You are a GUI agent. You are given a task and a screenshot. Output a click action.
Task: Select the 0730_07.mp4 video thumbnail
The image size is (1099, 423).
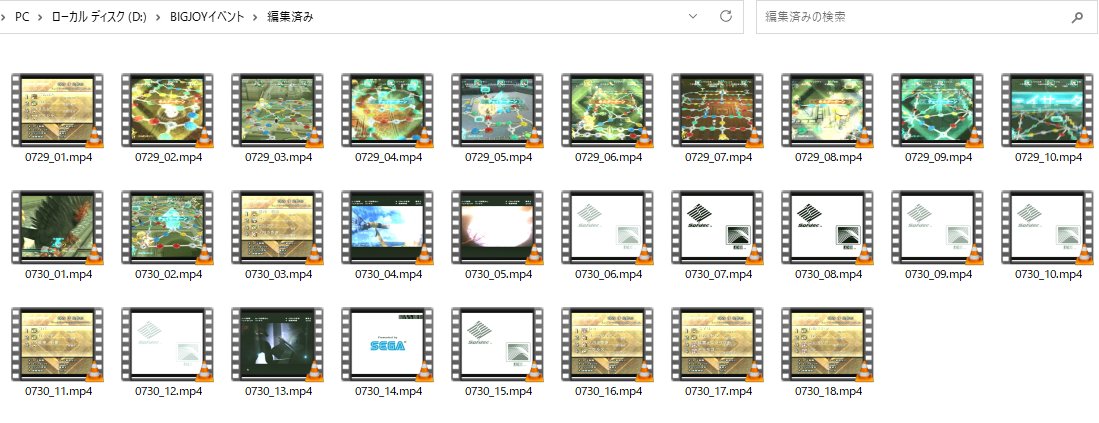(x=718, y=228)
